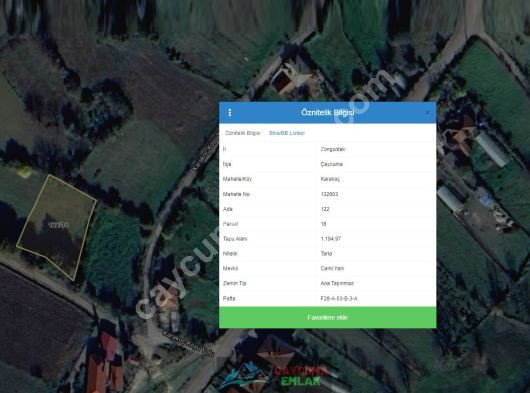
Task: Click the Çaycuma Emlak logo
Action: 274,376
